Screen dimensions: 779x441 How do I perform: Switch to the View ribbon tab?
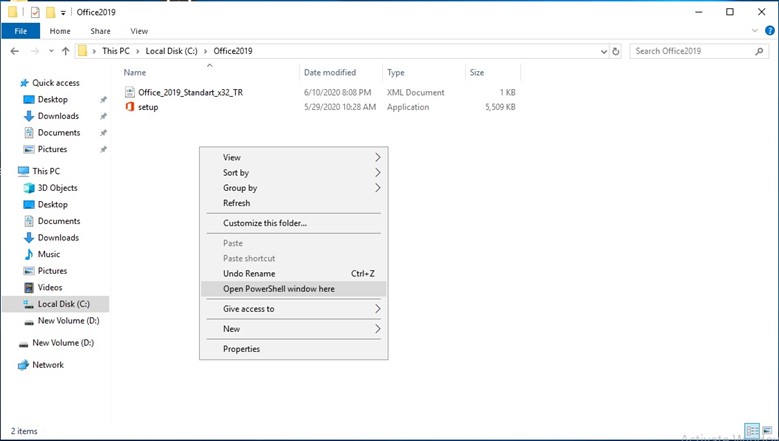pyautogui.click(x=139, y=31)
